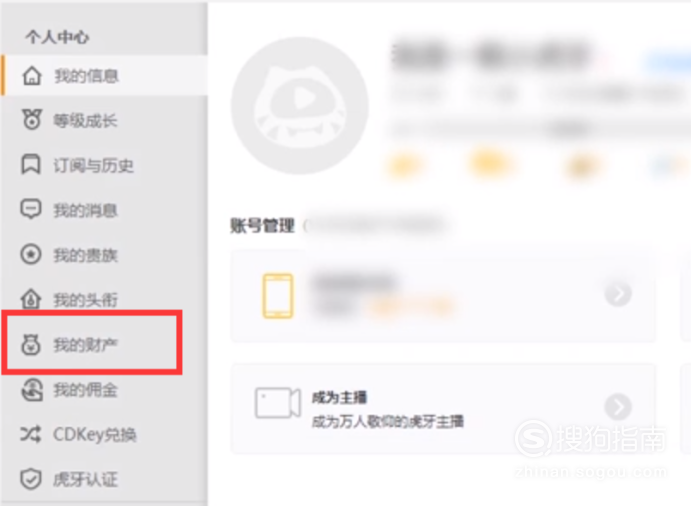The height and width of the screenshot is (506, 691).
Task: Click the profile avatar picture
Action: point(300,106)
